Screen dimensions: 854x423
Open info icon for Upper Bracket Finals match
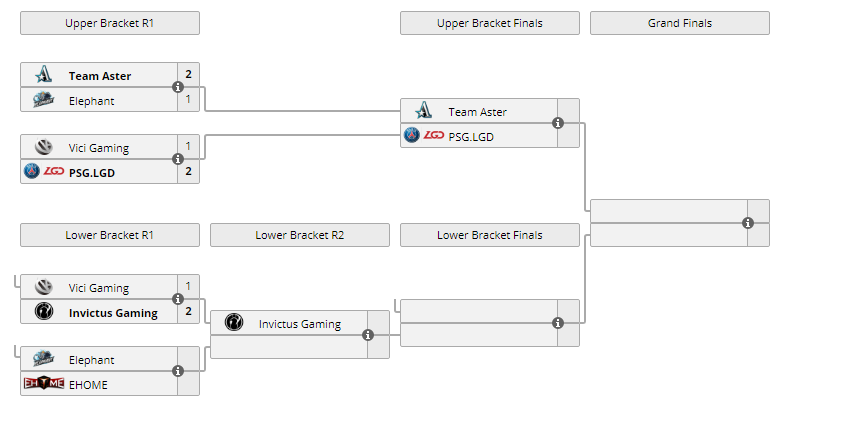pos(558,123)
